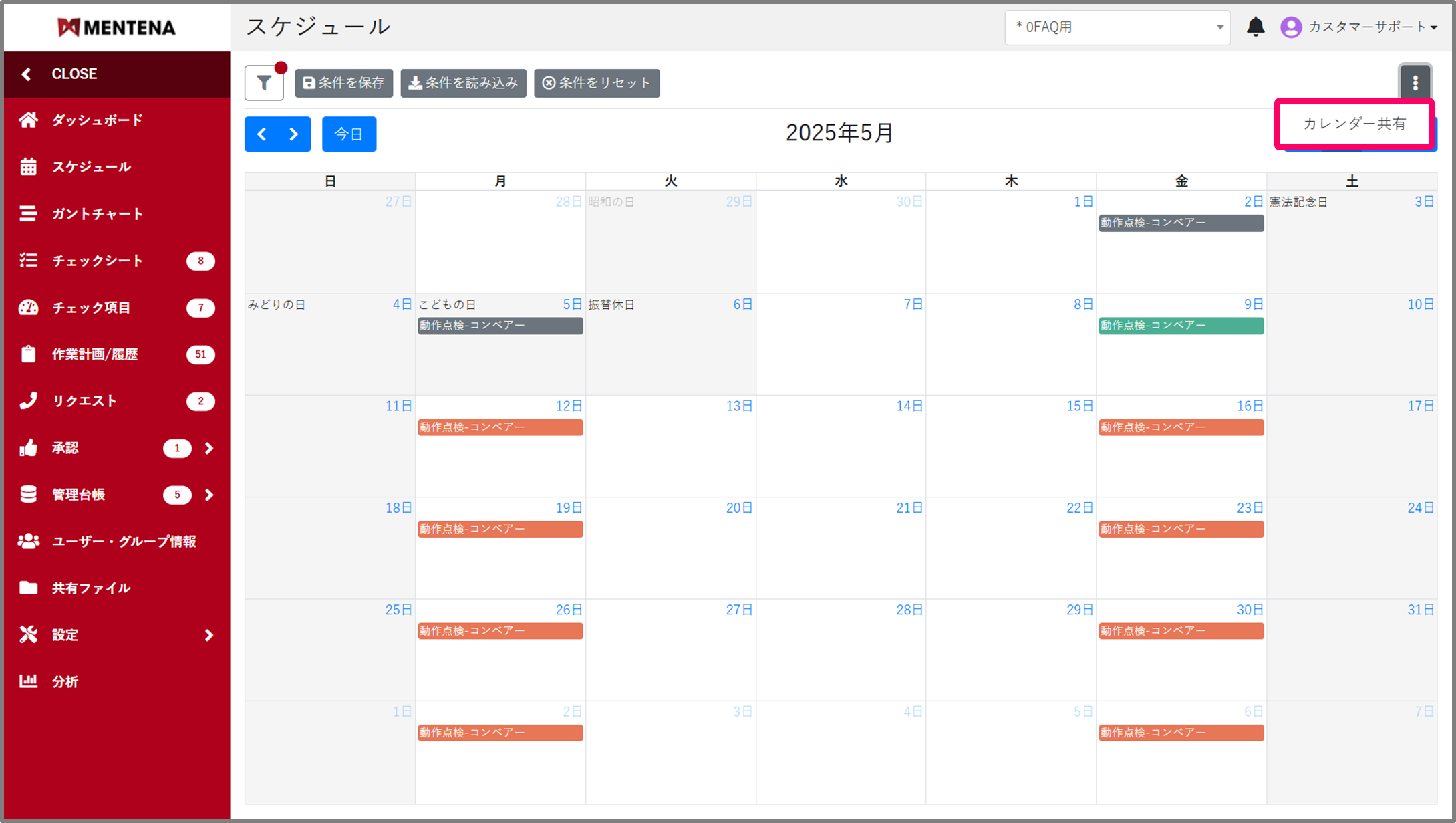Open the filter funnel icon
This screenshot has width=1456, height=823.
(x=264, y=83)
